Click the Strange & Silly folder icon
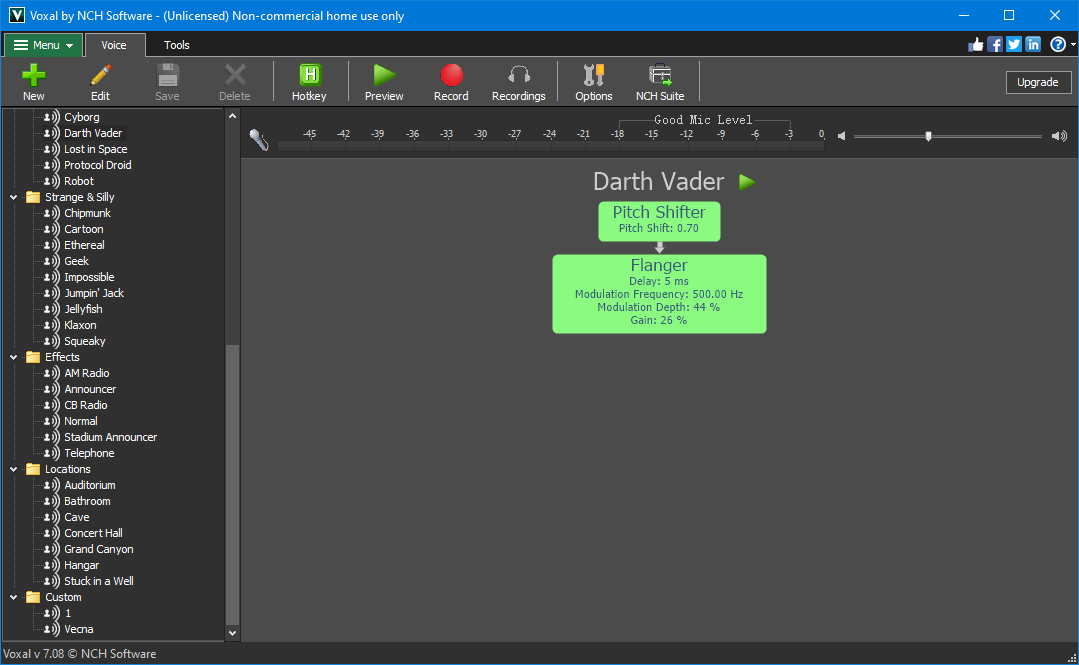 33,198
